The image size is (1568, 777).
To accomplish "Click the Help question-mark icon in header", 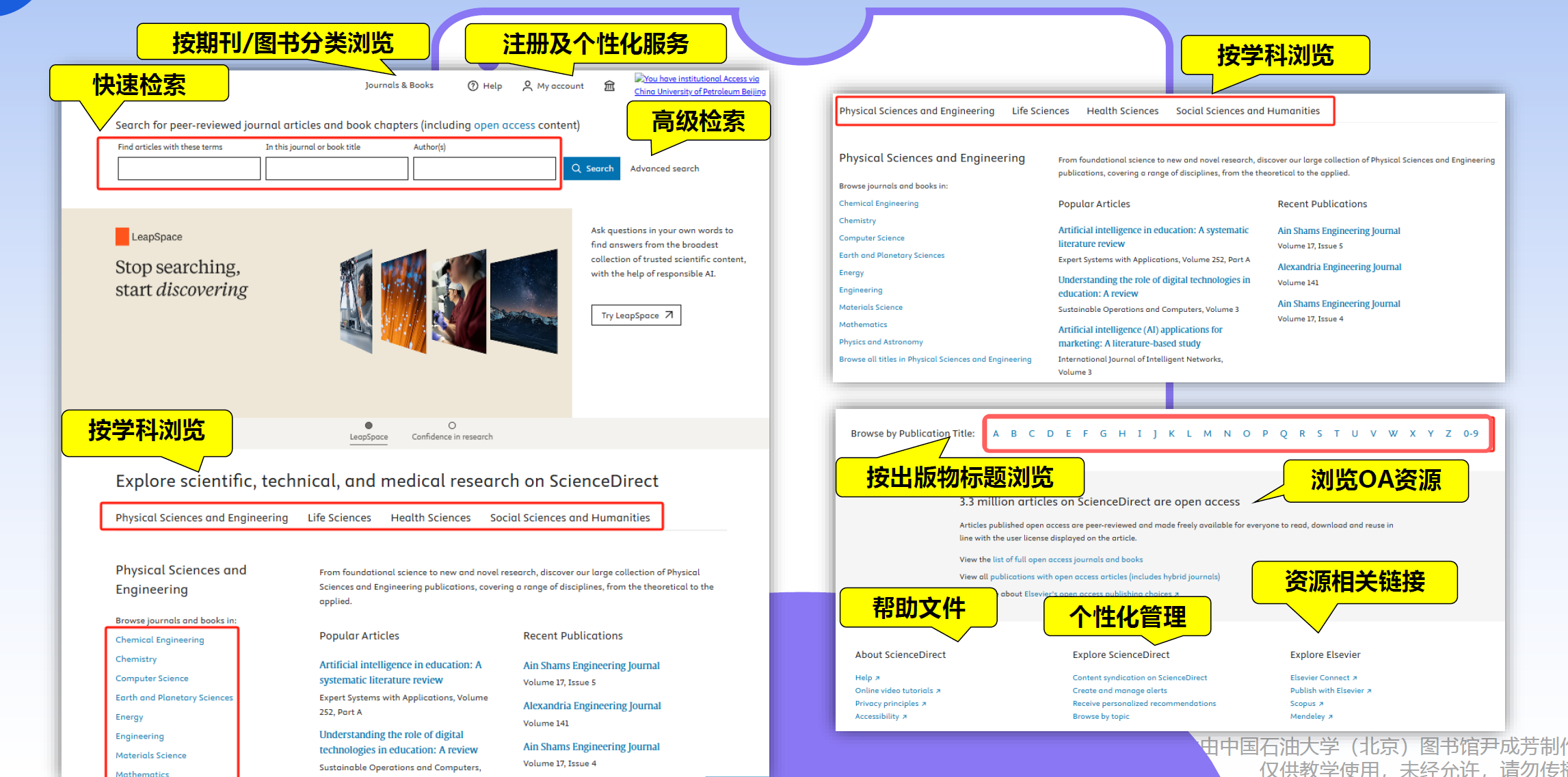I will [x=473, y=86].
